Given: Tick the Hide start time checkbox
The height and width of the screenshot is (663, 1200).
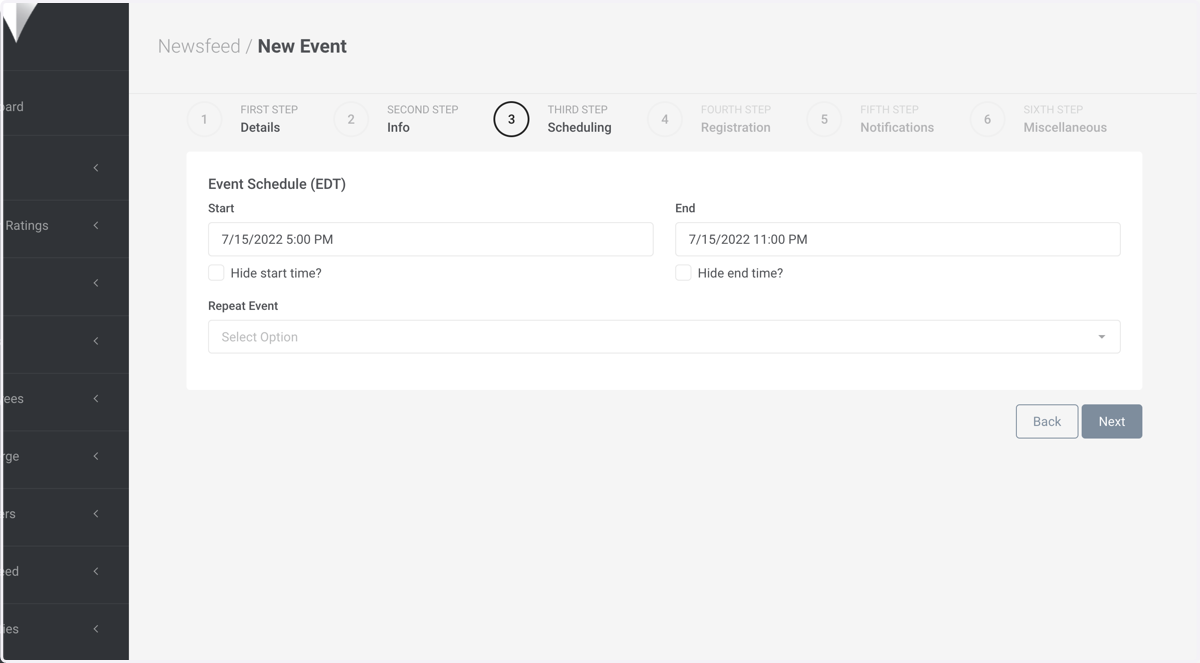Looking at the screenshot, I should (x=216, y=273).
